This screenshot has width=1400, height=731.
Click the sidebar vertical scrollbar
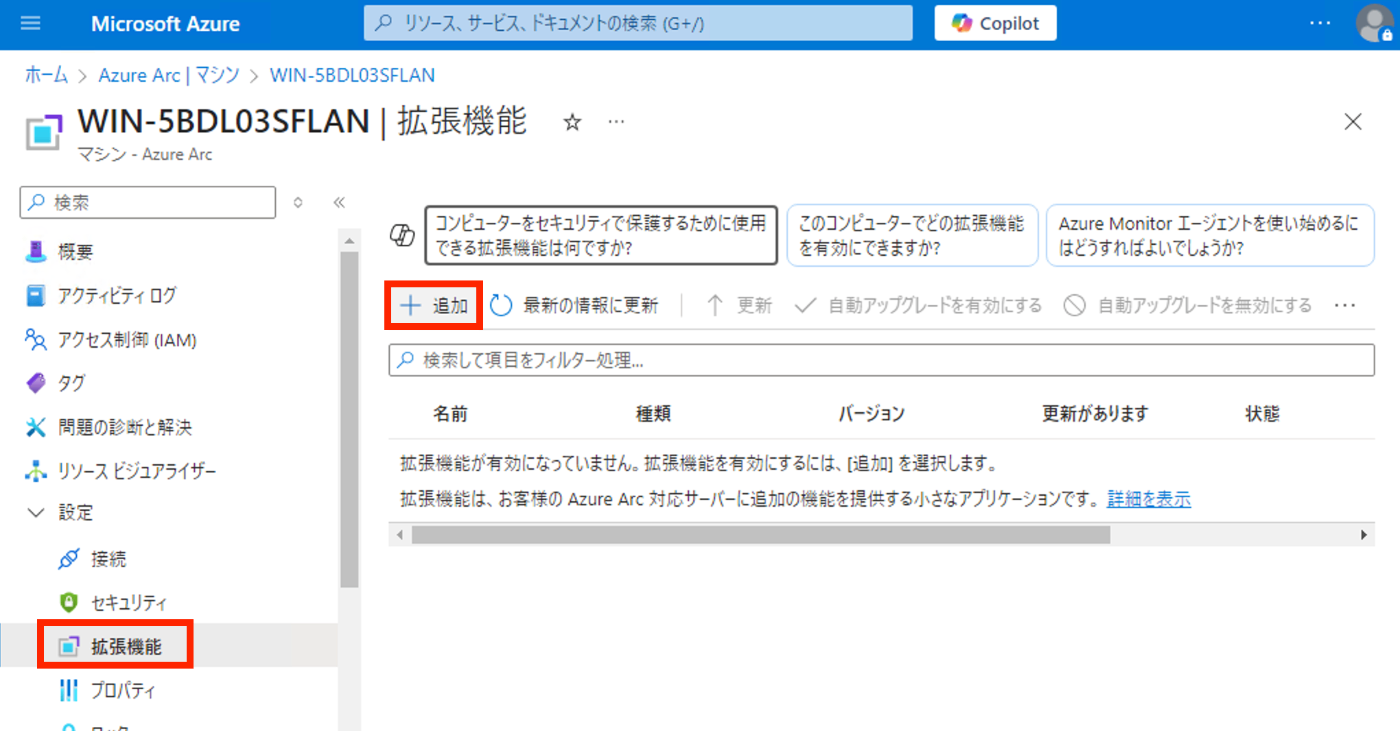pyautogui.click(x=349, y=420)
